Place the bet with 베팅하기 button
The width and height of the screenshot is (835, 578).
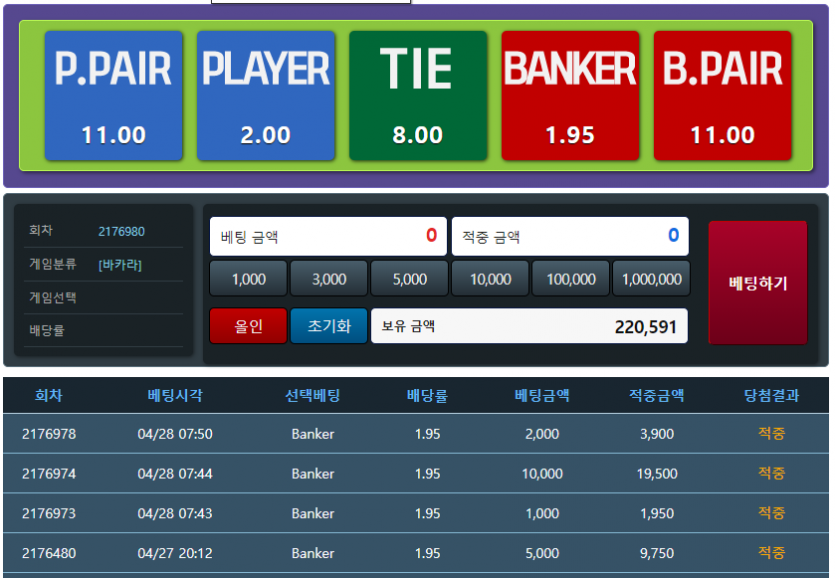757,283
